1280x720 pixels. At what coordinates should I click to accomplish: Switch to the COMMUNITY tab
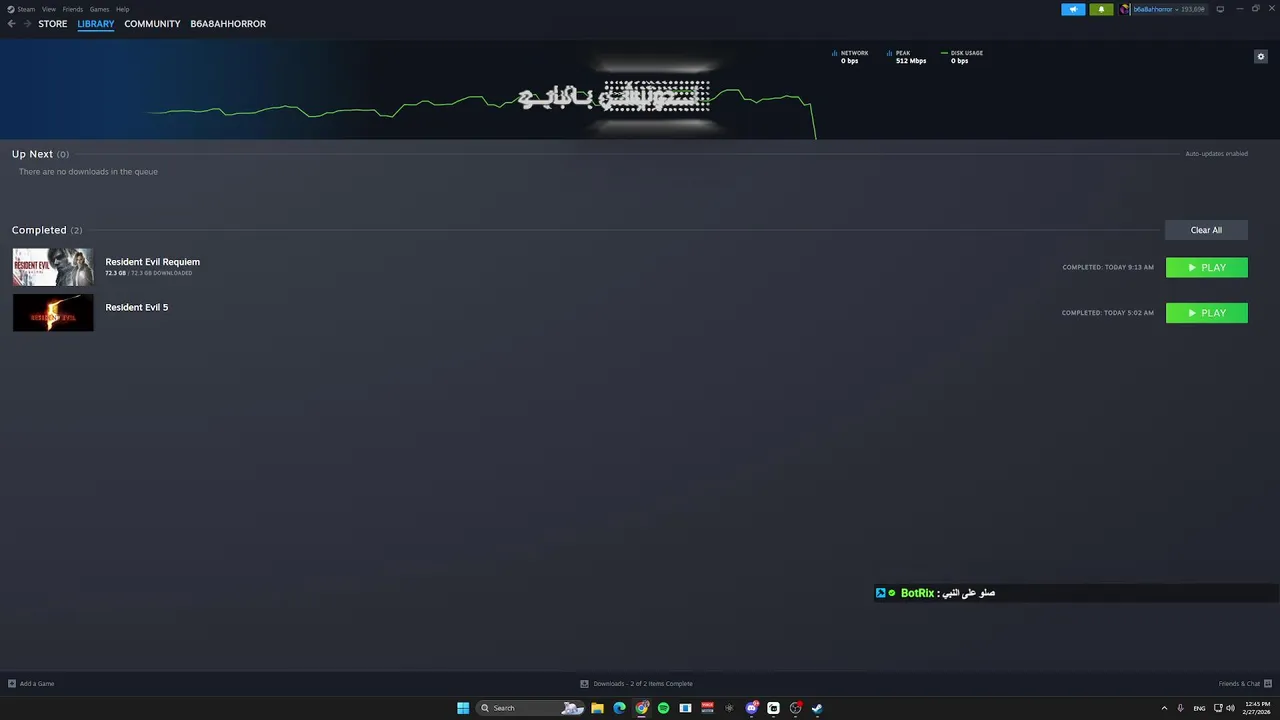pos(152,24)
